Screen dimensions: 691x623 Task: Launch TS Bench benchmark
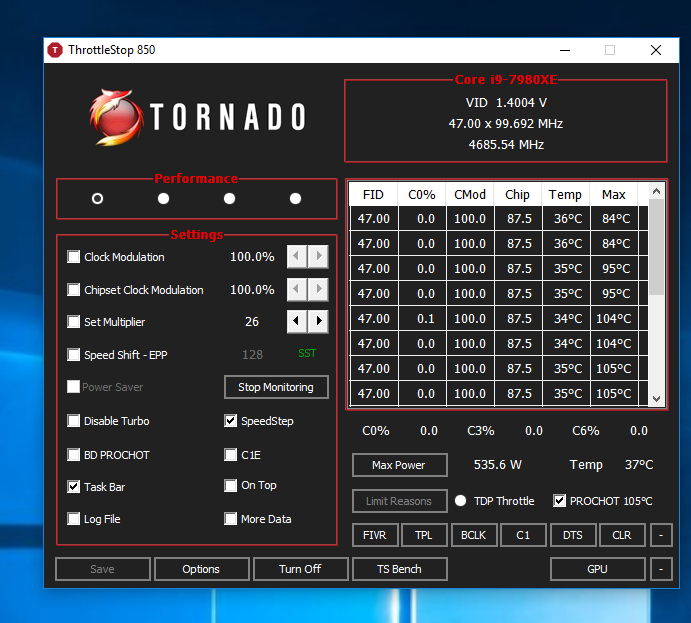pyautogui.click(x=399, y=569)
